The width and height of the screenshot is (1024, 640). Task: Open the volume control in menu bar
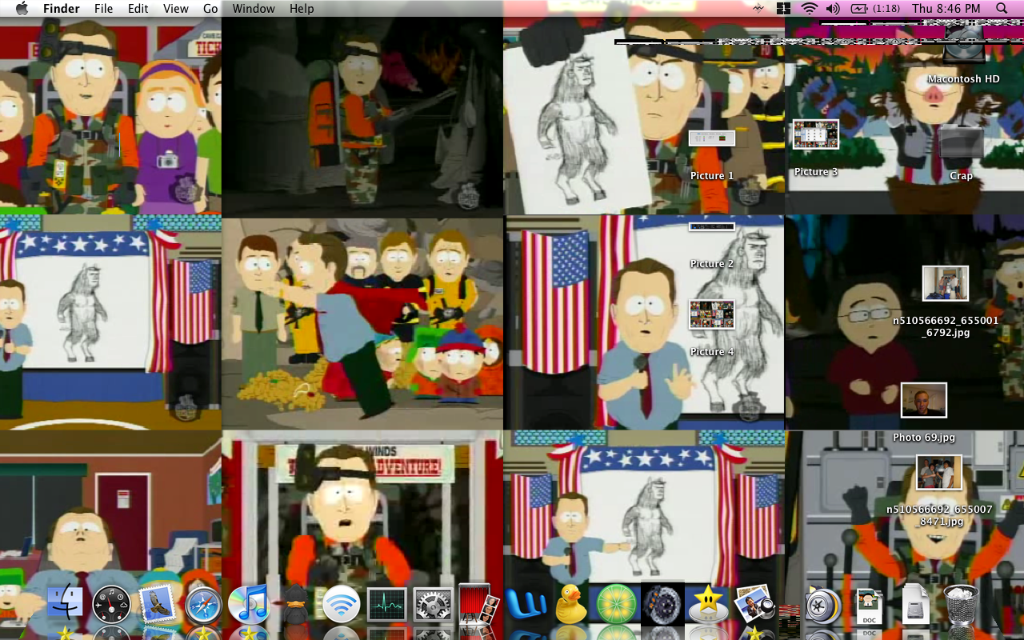point(833,8)
